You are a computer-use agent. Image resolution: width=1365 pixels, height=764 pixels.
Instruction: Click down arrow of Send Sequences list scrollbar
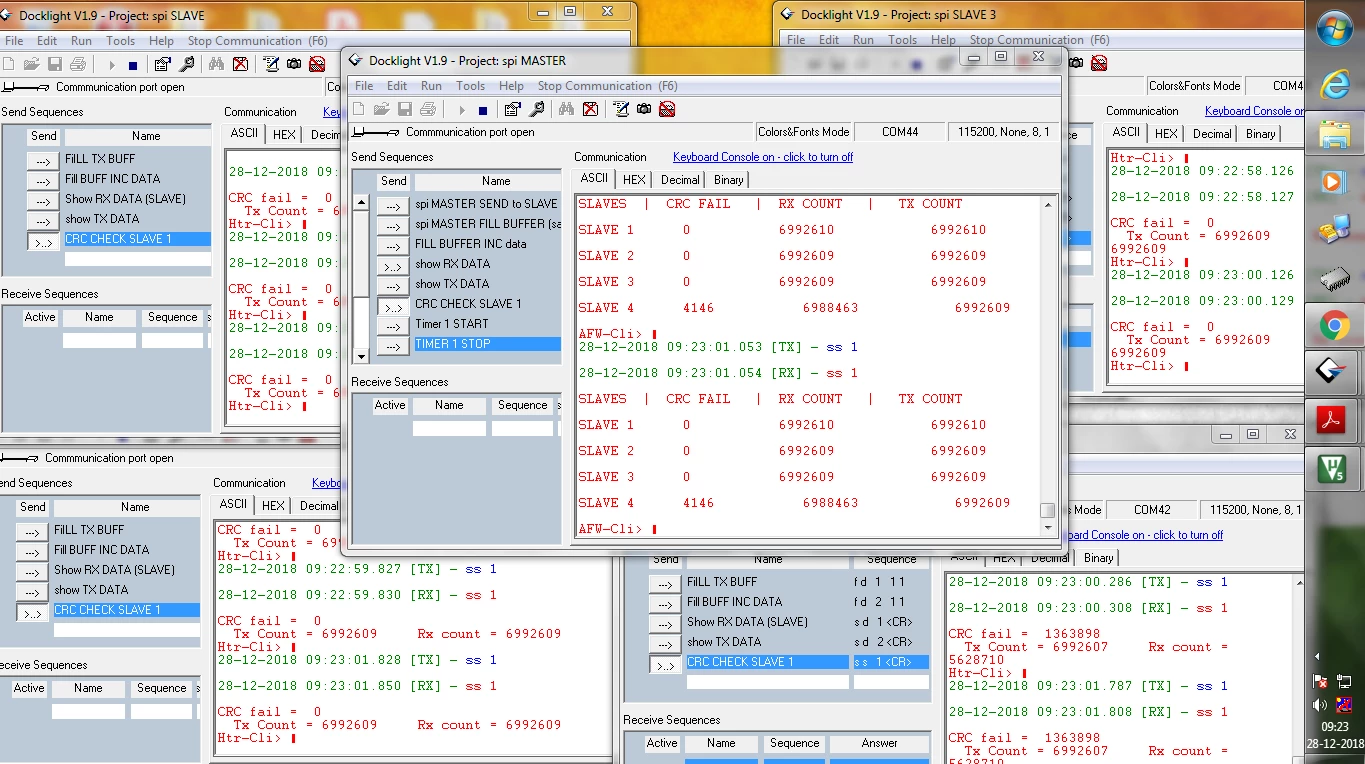pos(361,356)
